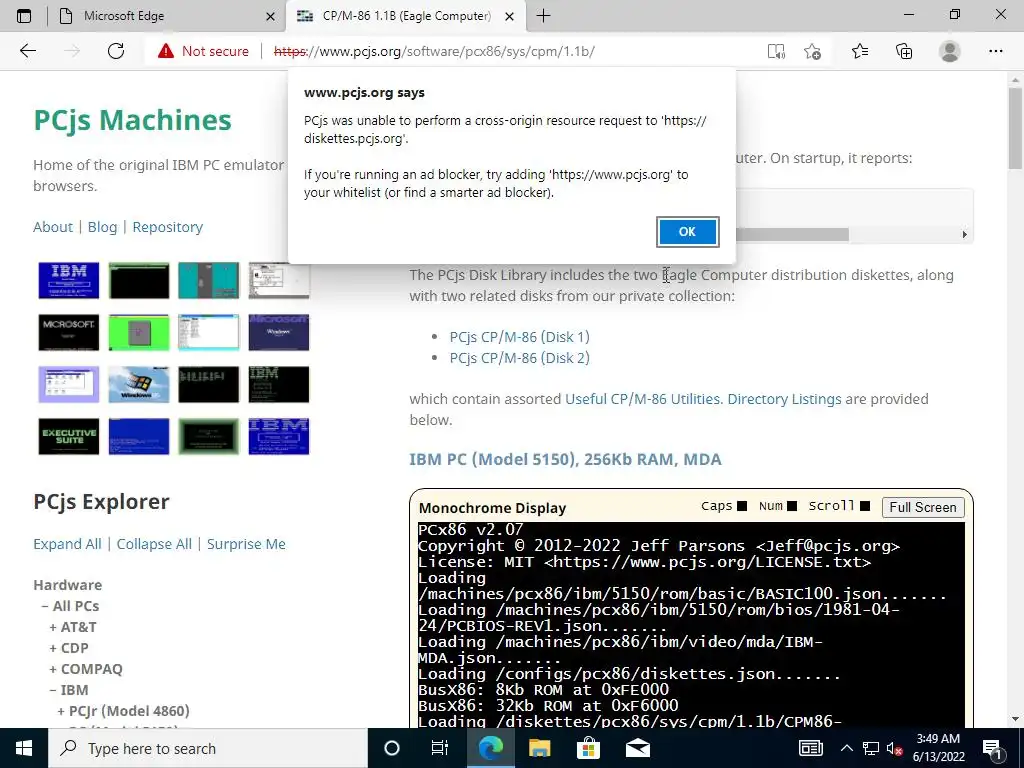This screenshot has height=768, width=1024.
Task: Open File Explorer from taskbar
Action: 539,748
